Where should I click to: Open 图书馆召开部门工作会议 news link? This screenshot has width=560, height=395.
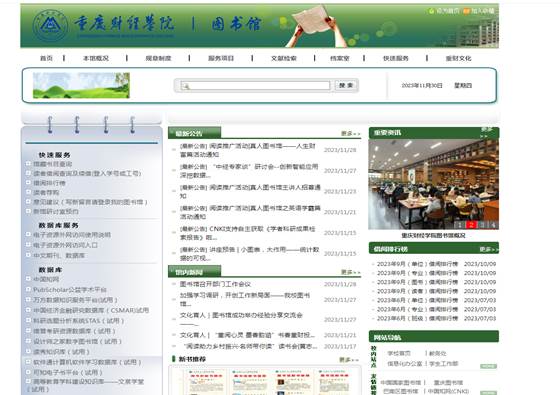(x=215, y=284)
